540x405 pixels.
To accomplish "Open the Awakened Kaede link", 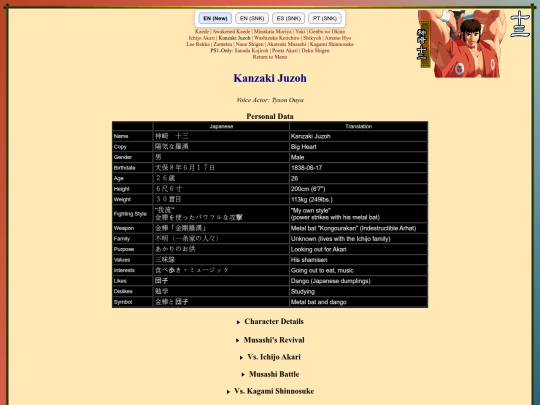I will (x=231, y=31).
